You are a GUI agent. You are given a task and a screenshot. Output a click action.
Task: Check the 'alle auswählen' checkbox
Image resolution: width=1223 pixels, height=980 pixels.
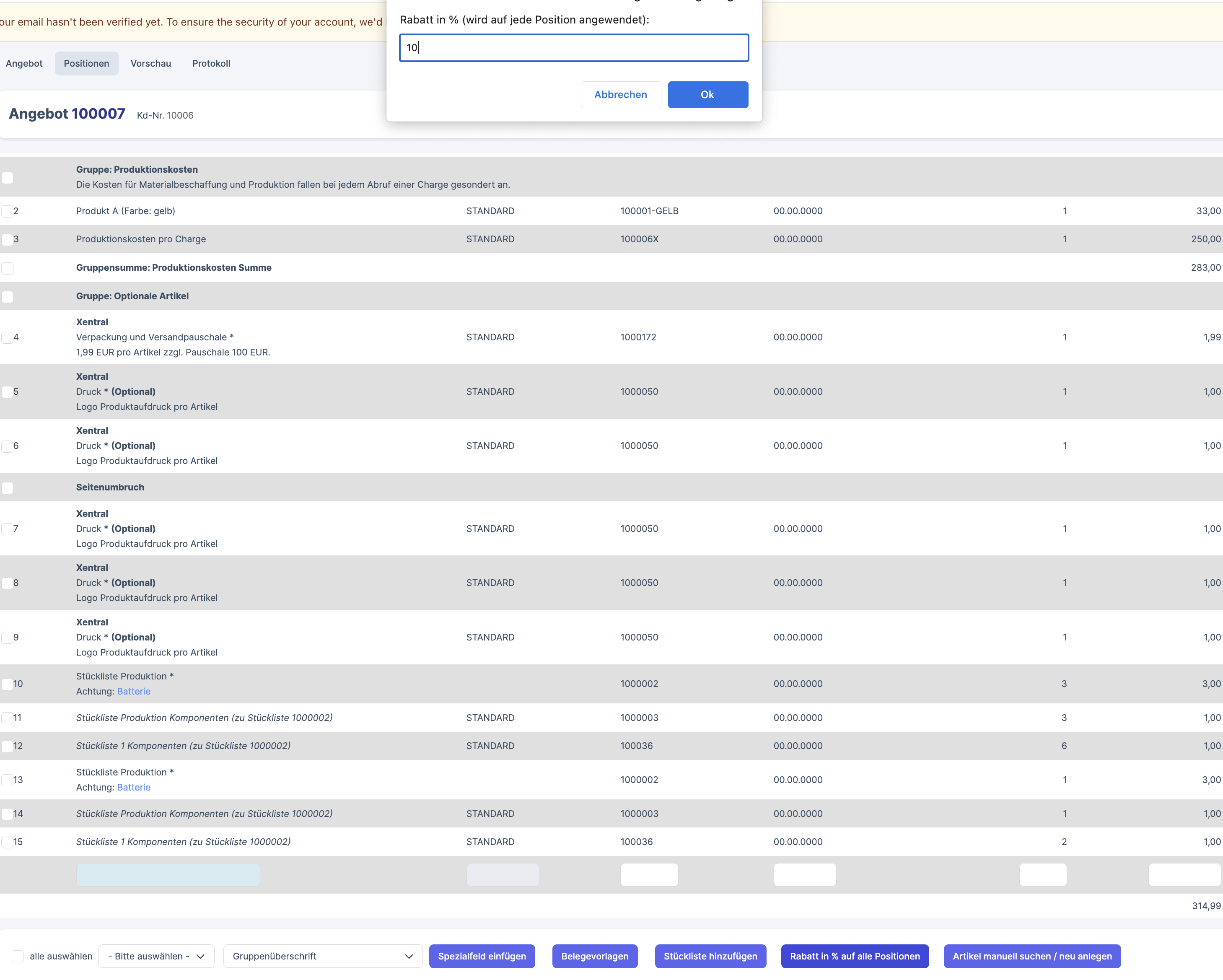pos(18,956)
